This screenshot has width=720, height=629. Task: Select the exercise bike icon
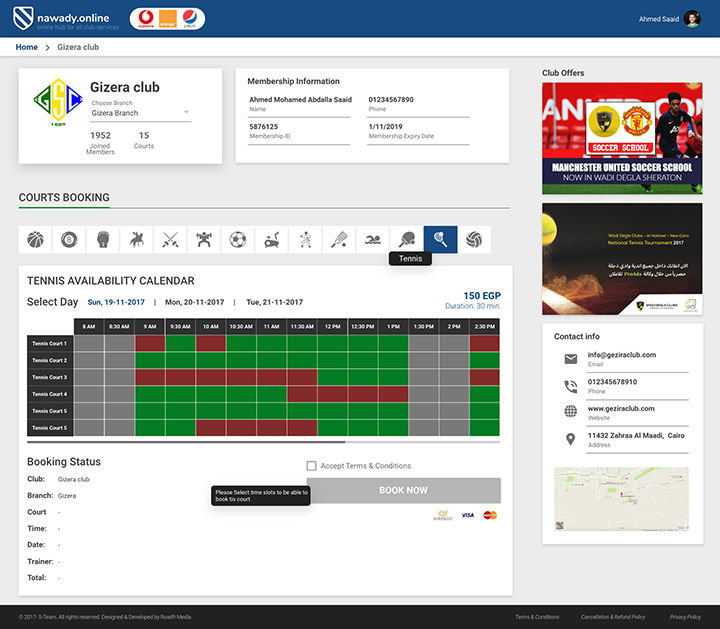[x=271, y=240]
